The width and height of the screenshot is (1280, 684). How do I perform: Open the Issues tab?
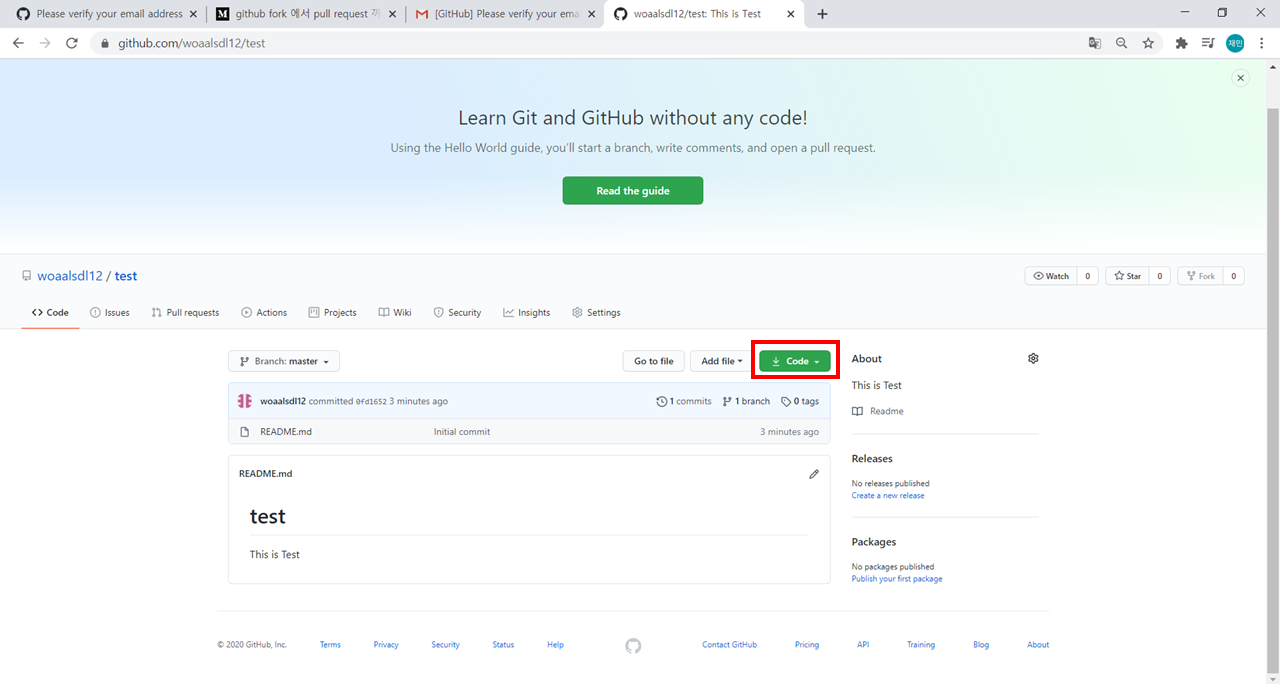(x=110, y=312)
